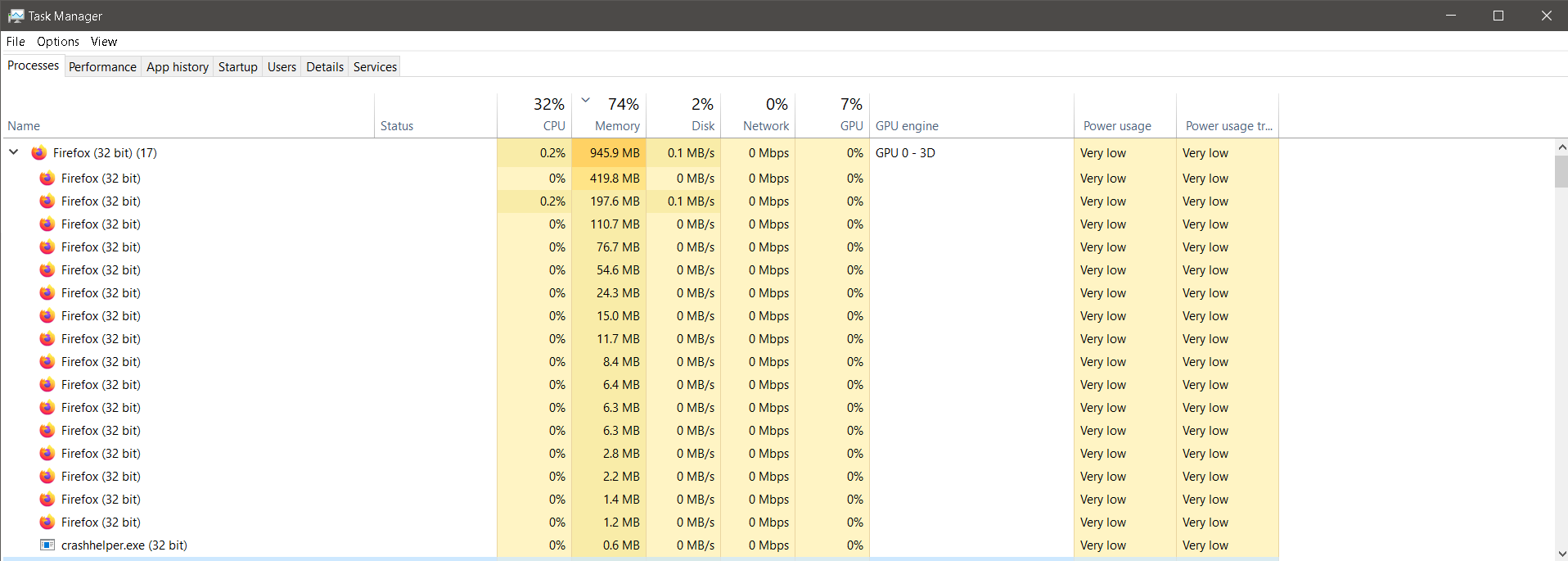The width and height of the screenshot is (1568, 561).
Task: Open the View menu
Action: [104, 41]
